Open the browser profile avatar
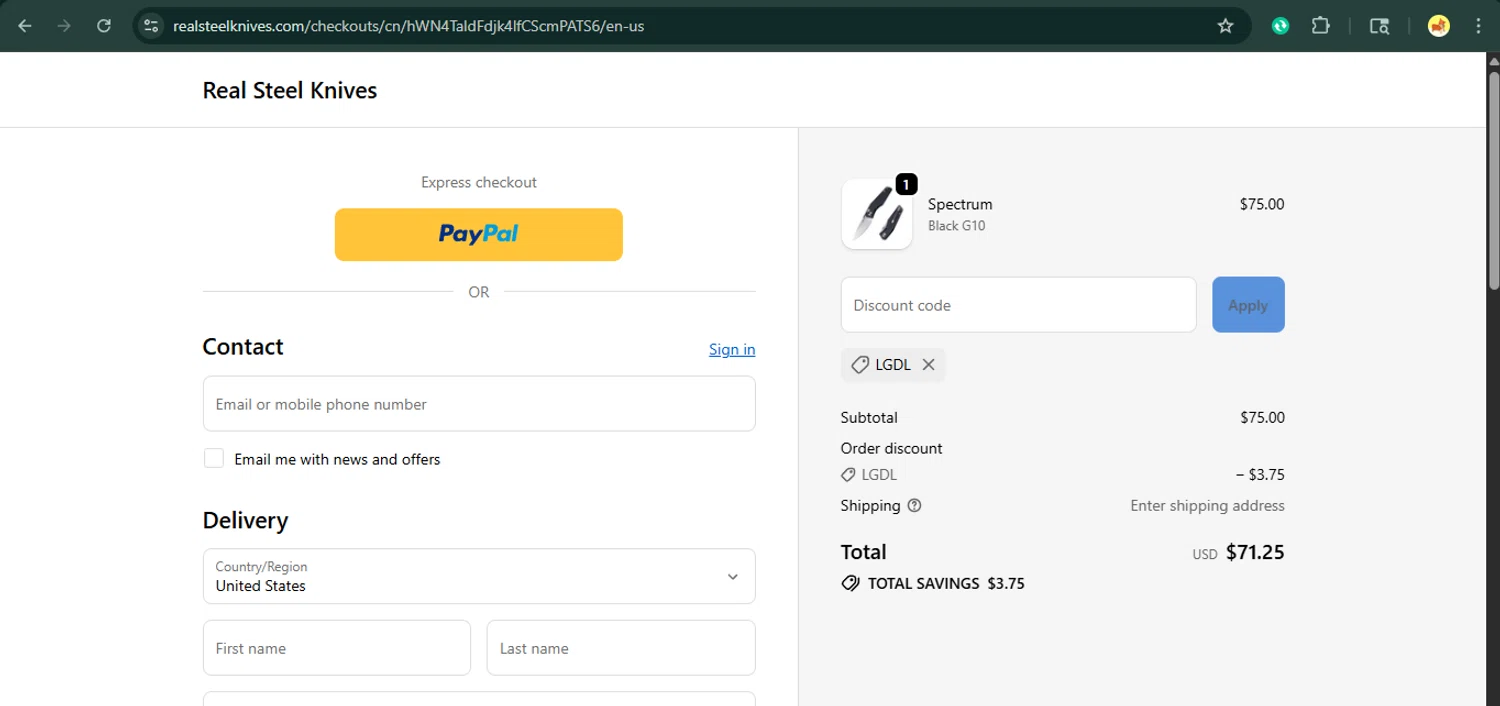Viewport: 1500px width, 706px height. pos(1439,26)
